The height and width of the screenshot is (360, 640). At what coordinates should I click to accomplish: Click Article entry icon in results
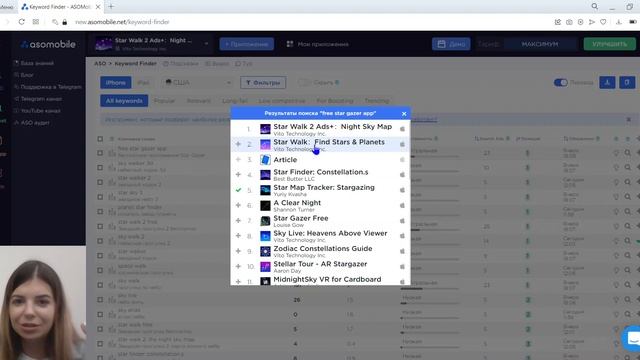265,160
